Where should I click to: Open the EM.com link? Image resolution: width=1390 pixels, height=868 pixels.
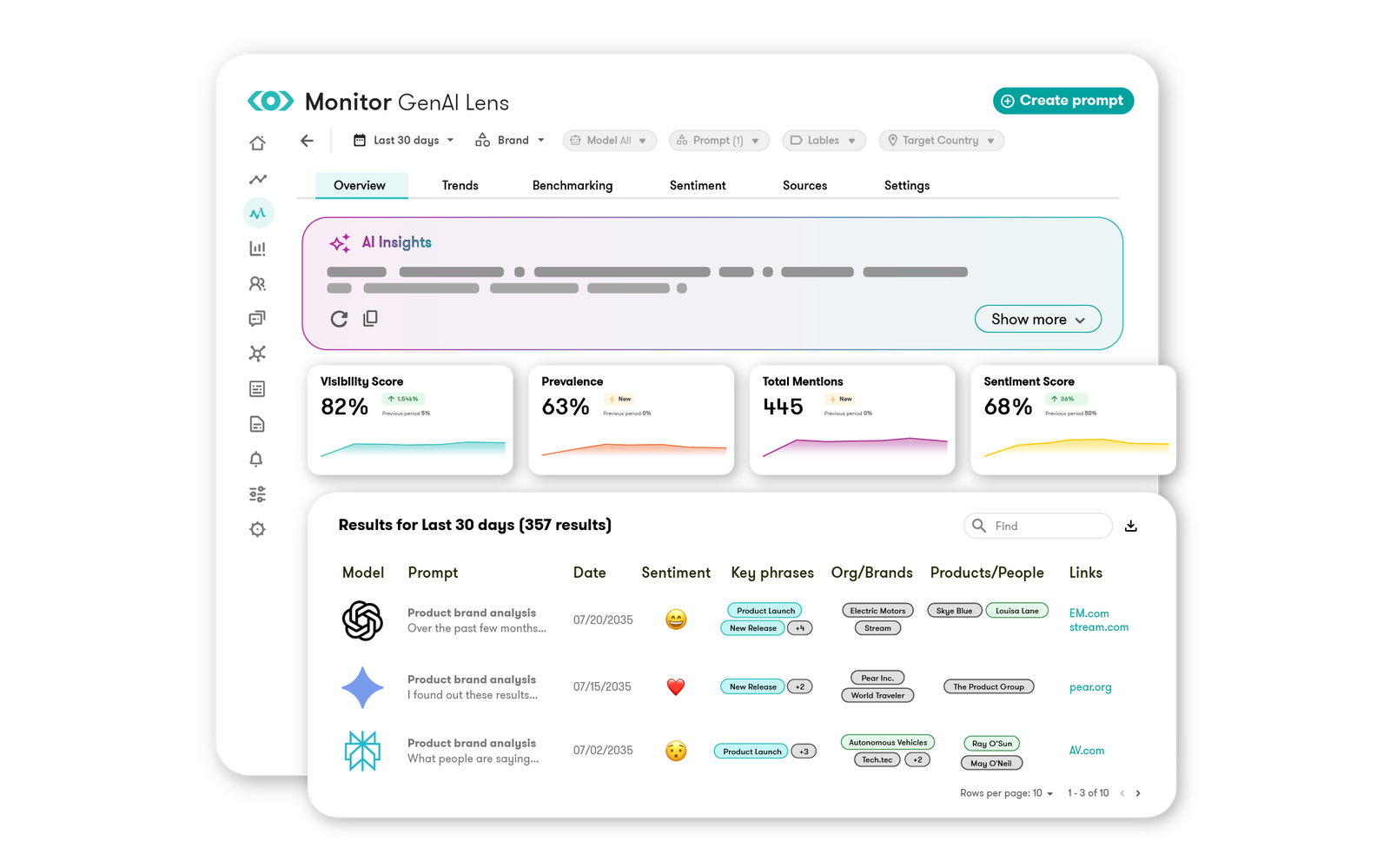tap(1089, 613)
